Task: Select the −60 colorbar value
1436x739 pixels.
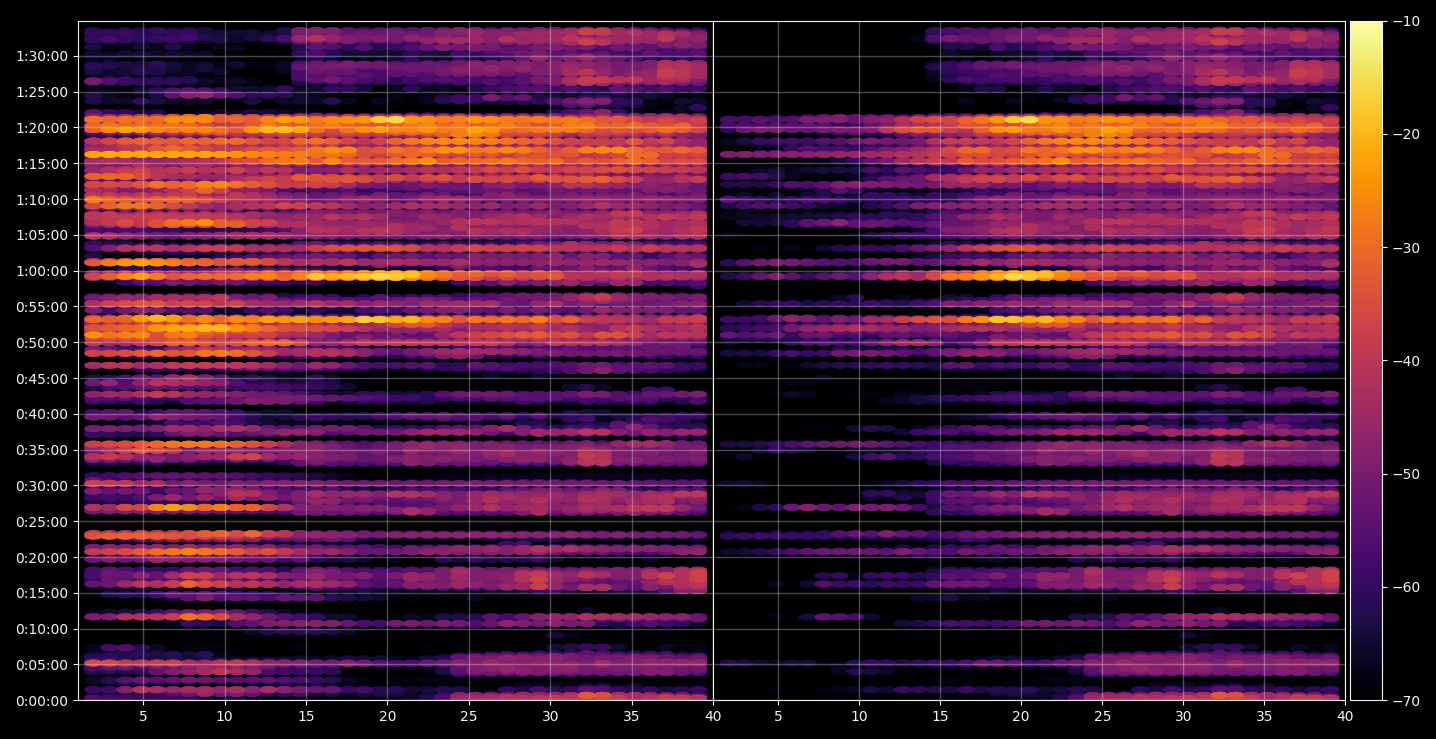Action: click(1406, 587)
